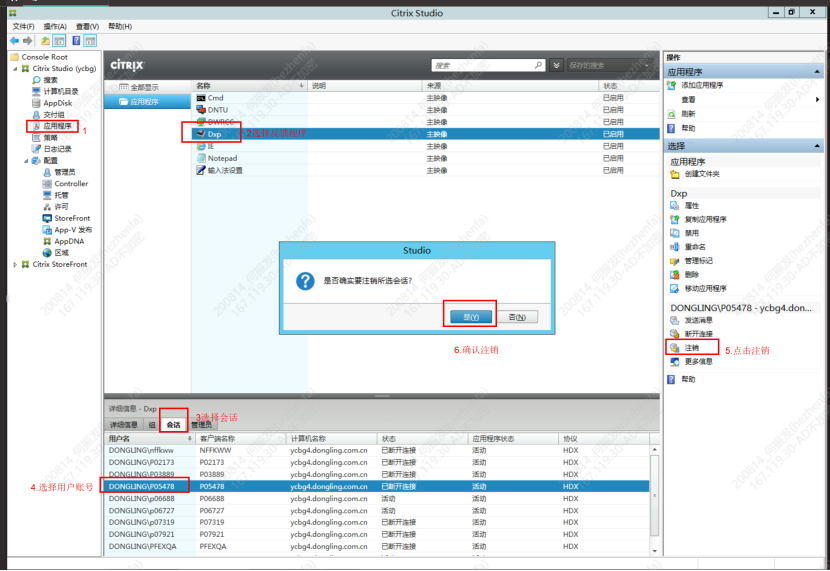Switch to the 管理员 (Administrators) tab
Screen dimensions: 830x571
tap(201, 425)
